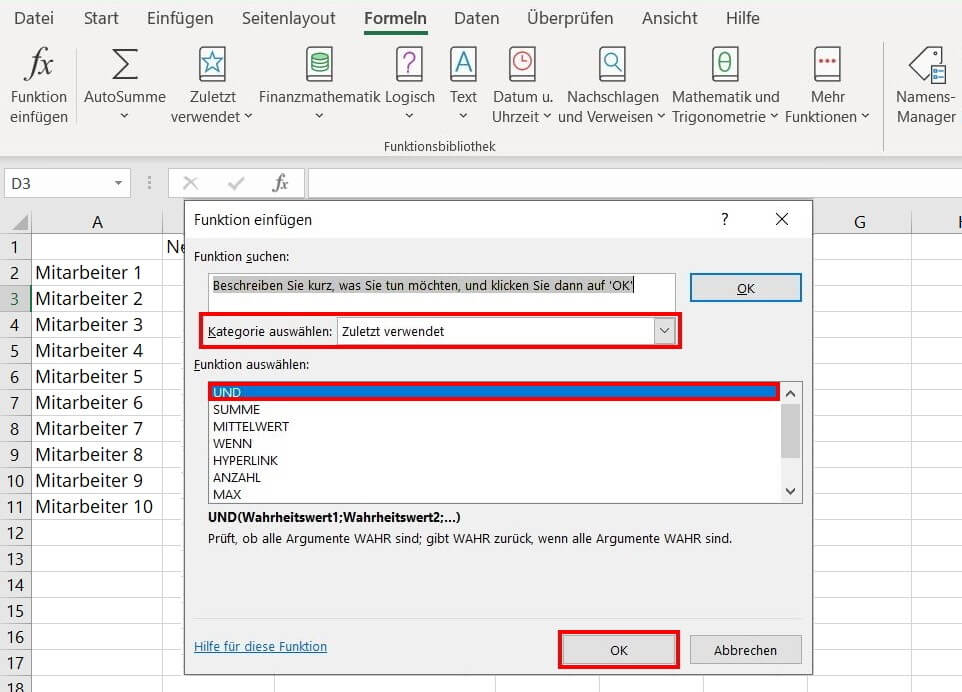
Task: Expand the Logisch dropdown arrow
Action: point(409,116)
